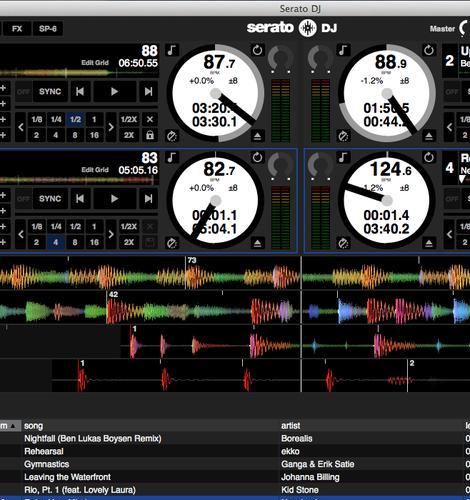Screen dimensions: 470x500
Task: Select 1/8 beat autoloop on 88 BPM deck
Action: (x=37, y=119)
